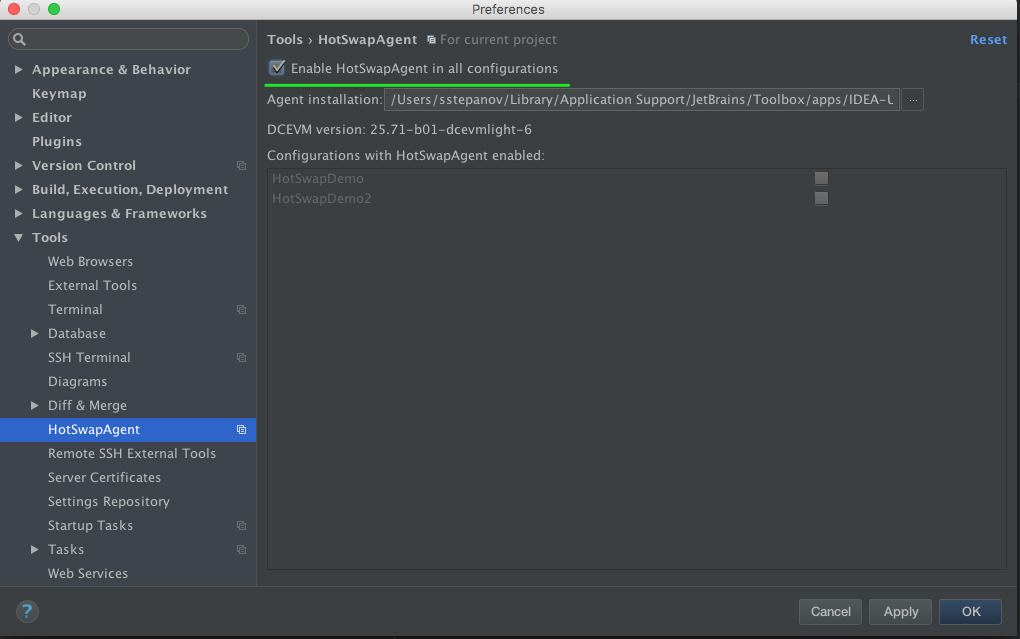The width and height of the screenshot is (1020, 639).
Task: Collapse the Tools tree section
Action: [x=19, y=238]
